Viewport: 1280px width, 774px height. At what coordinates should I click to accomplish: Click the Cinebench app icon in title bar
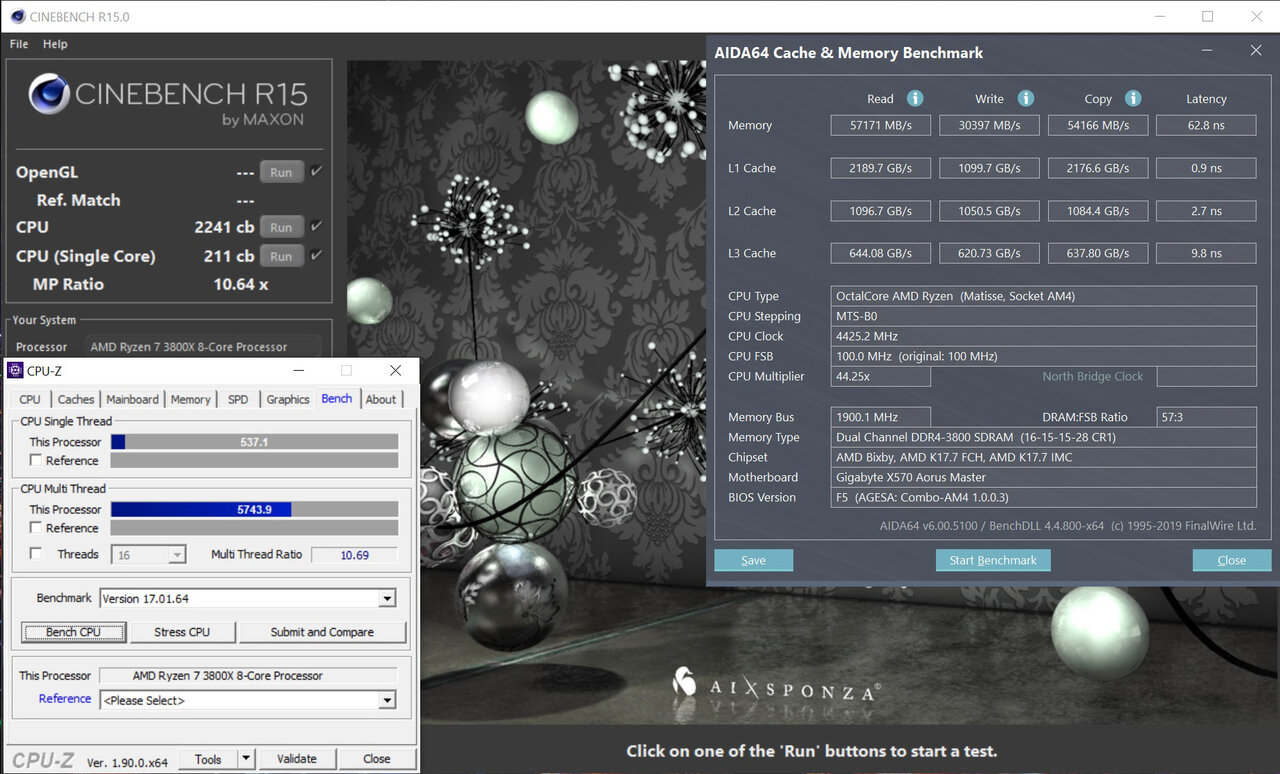[x=16, y=16]
